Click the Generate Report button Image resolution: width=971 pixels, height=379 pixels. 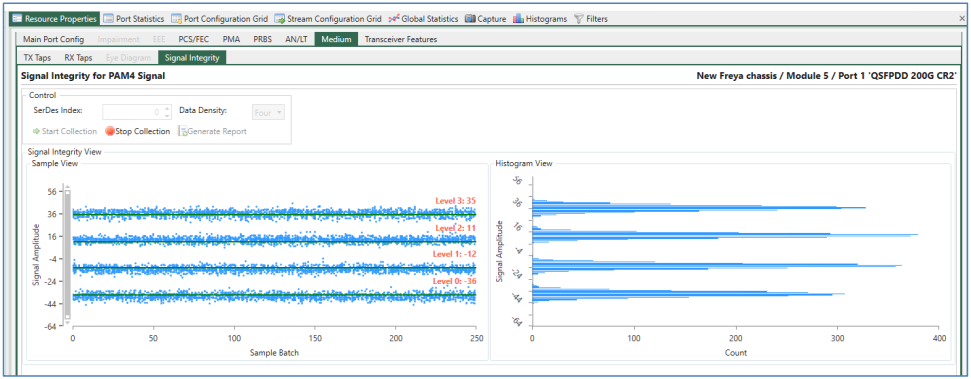[212, 131]
